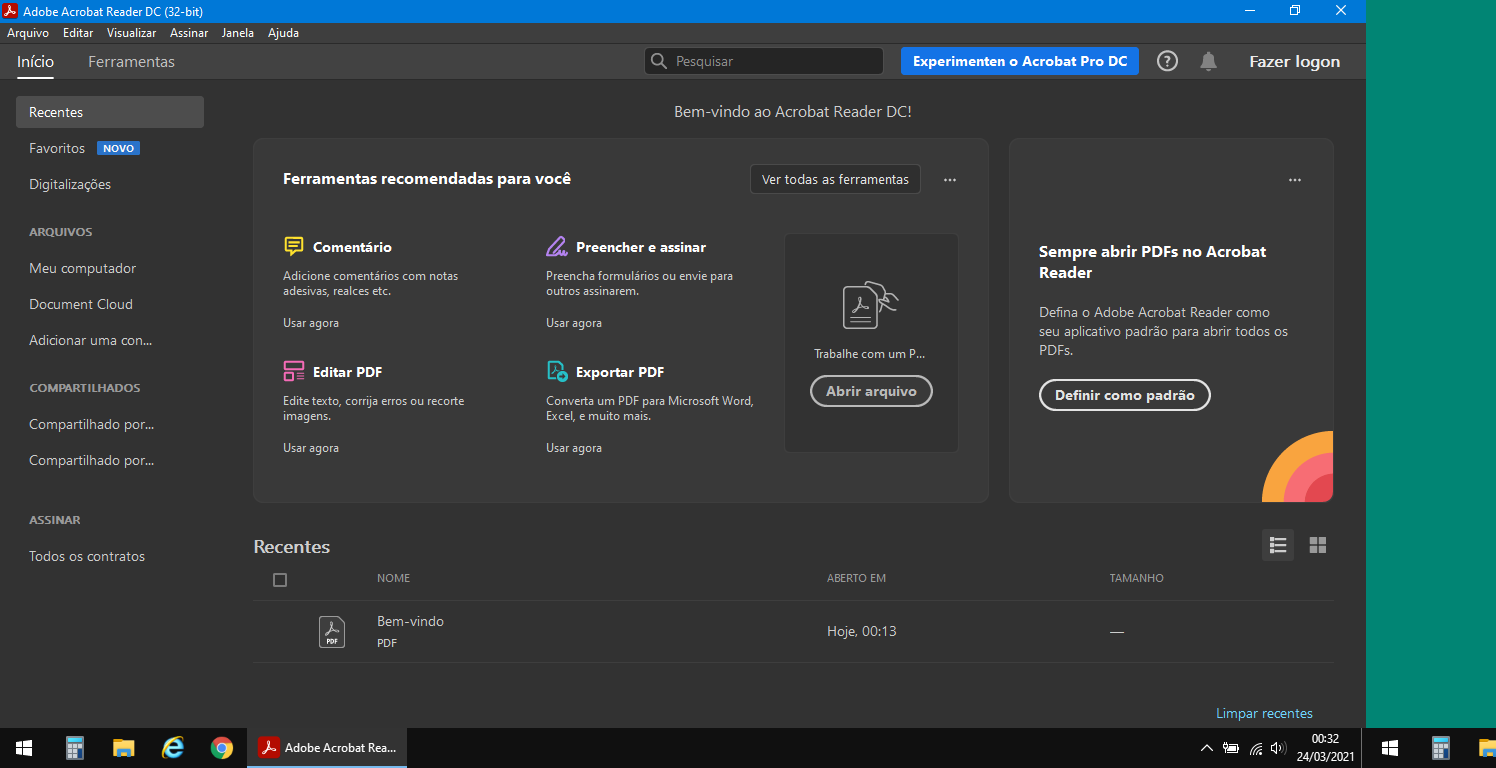Image resolution: width=1496 pixels, height=768 pixels.
Task: Click Usar agora under Exportar PDF
Action: (574, 448)
